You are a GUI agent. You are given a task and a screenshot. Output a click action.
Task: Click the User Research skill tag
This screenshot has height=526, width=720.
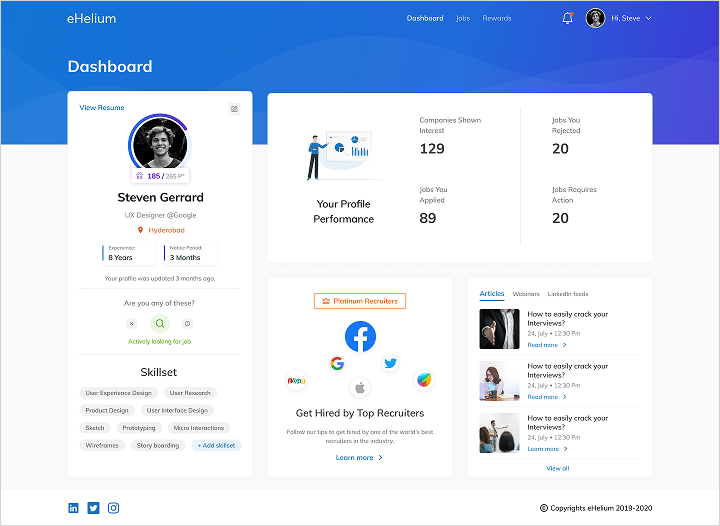pyautogui.click(x=190, y=393)
